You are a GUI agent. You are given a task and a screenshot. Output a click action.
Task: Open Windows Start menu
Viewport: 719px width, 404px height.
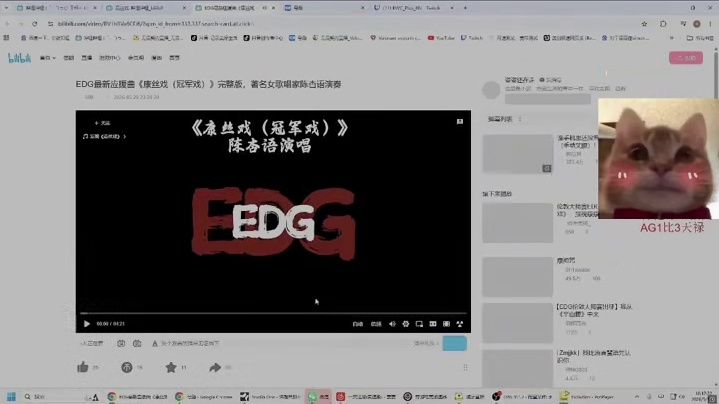point(11,397)
